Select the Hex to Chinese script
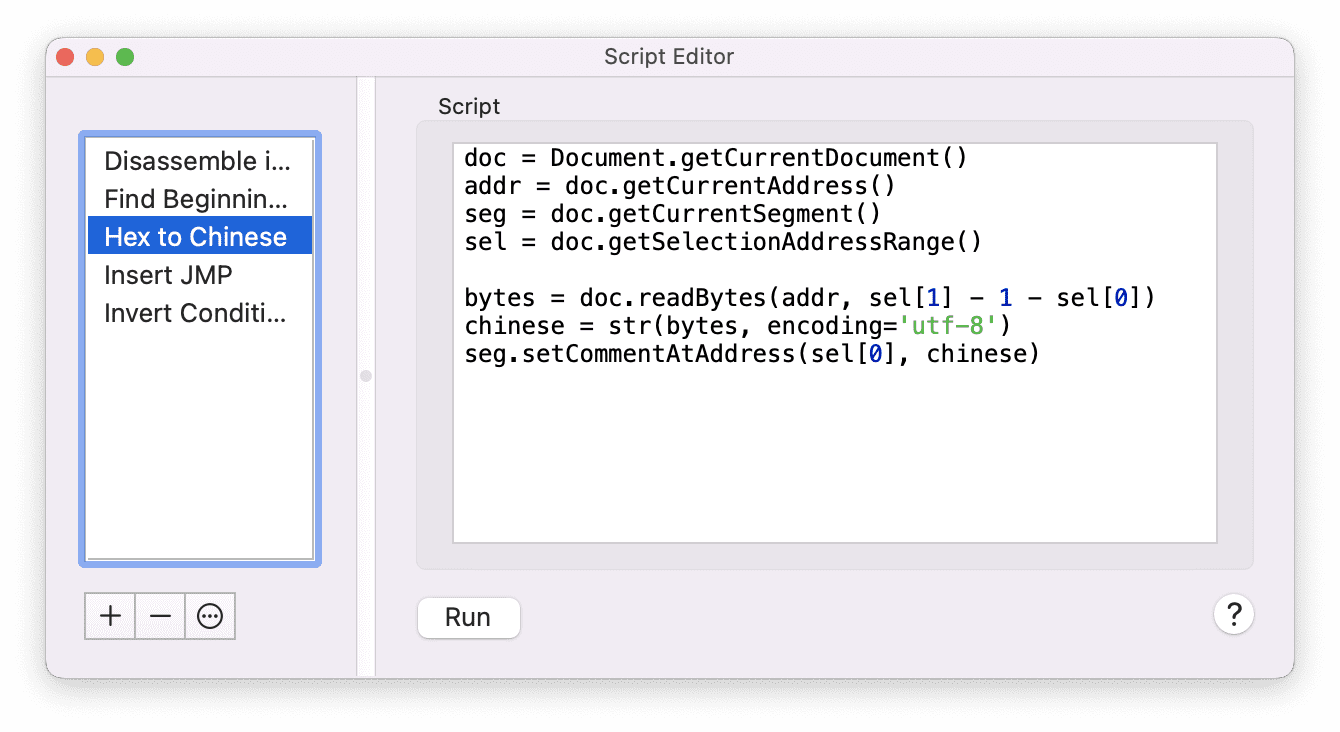The width and height of the screenshot is (1340, 732). [200, 237]
